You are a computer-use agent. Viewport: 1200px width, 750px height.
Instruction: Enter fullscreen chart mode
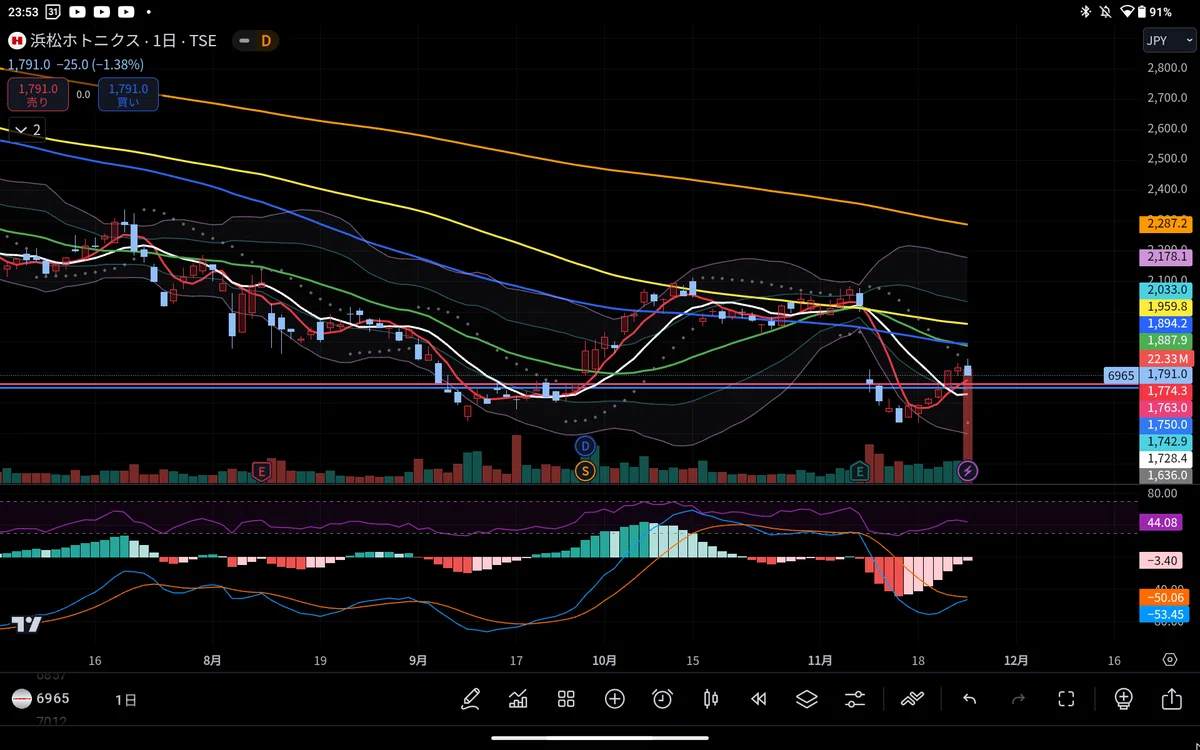[1066, 699]
